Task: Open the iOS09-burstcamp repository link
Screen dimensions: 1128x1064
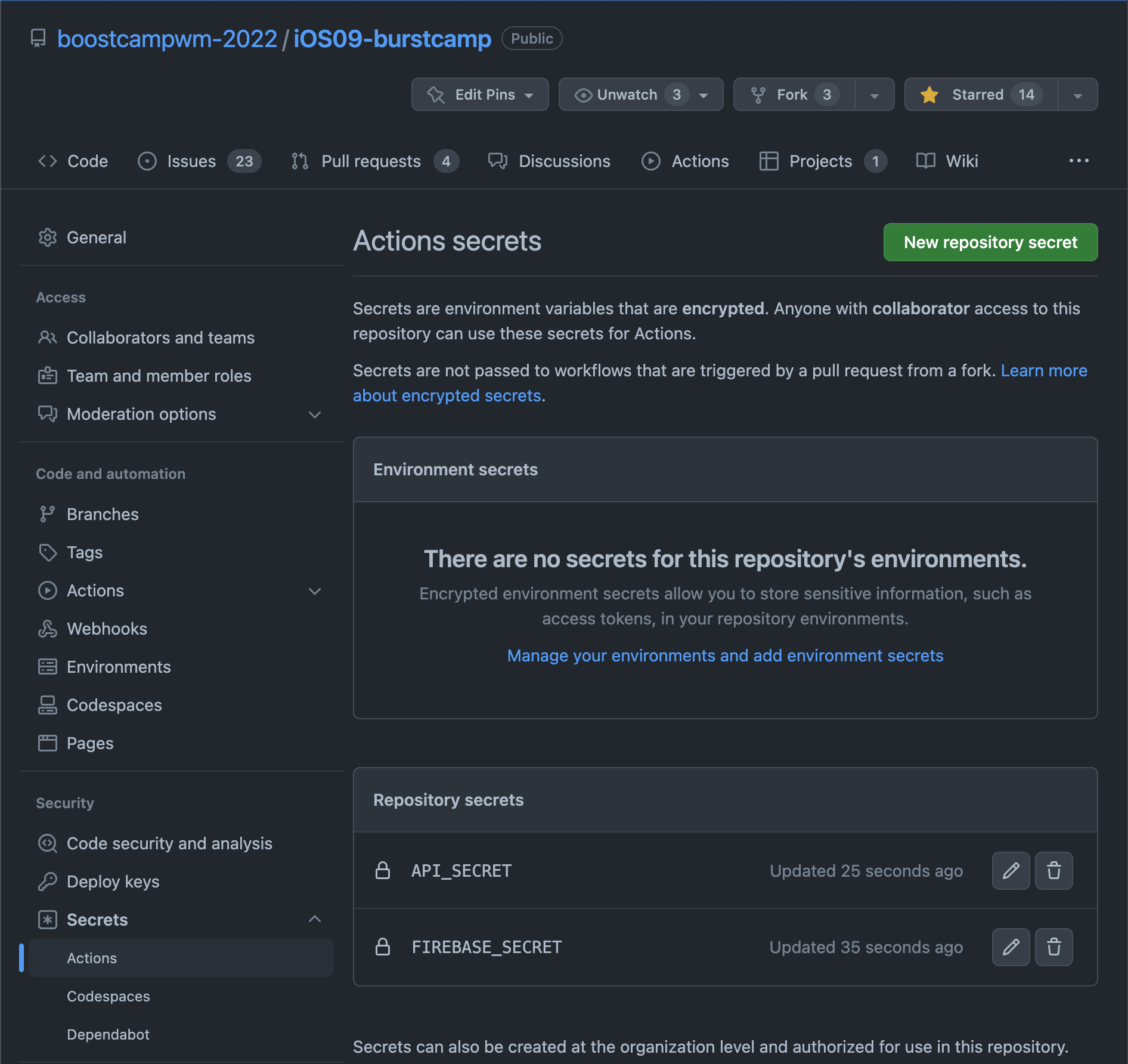Action: (x=392, y=39)
